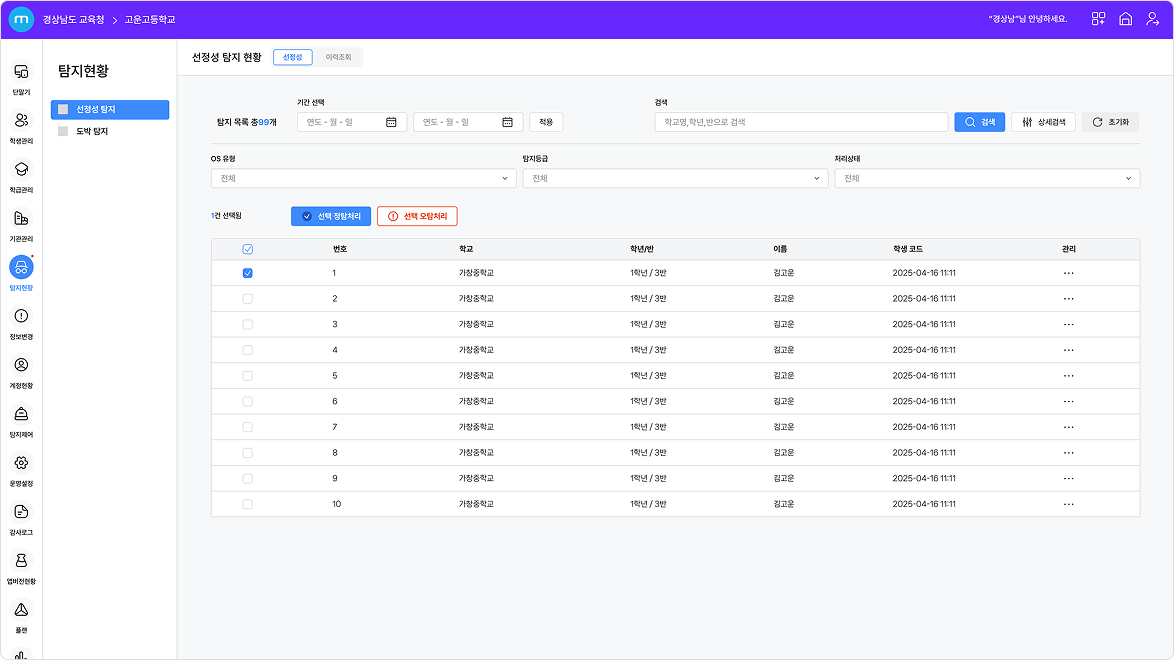
Task: Select the 정보변경 sidebar icon
Action: point(21,318)
